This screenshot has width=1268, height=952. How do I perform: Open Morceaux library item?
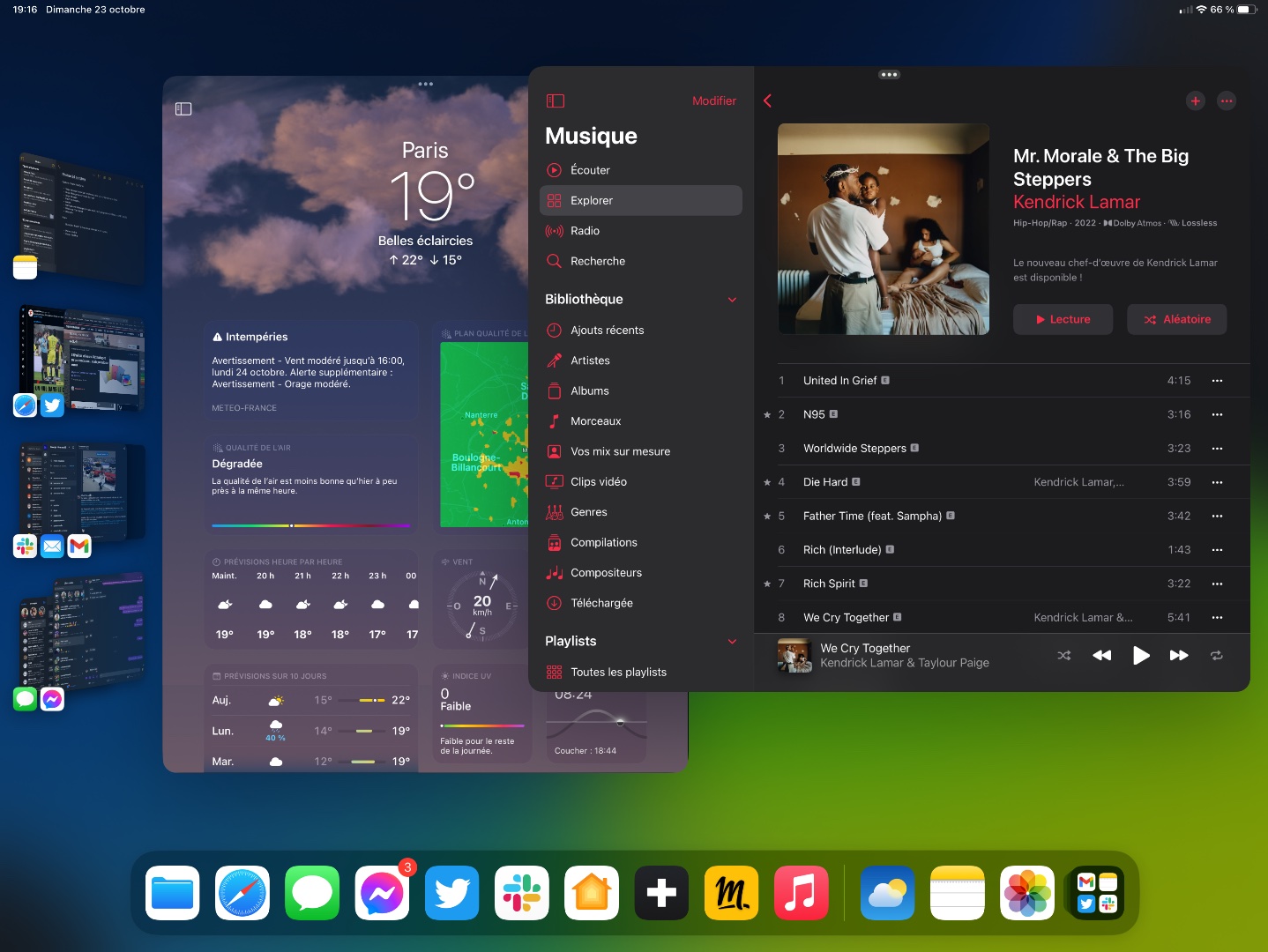coord(641,421)
